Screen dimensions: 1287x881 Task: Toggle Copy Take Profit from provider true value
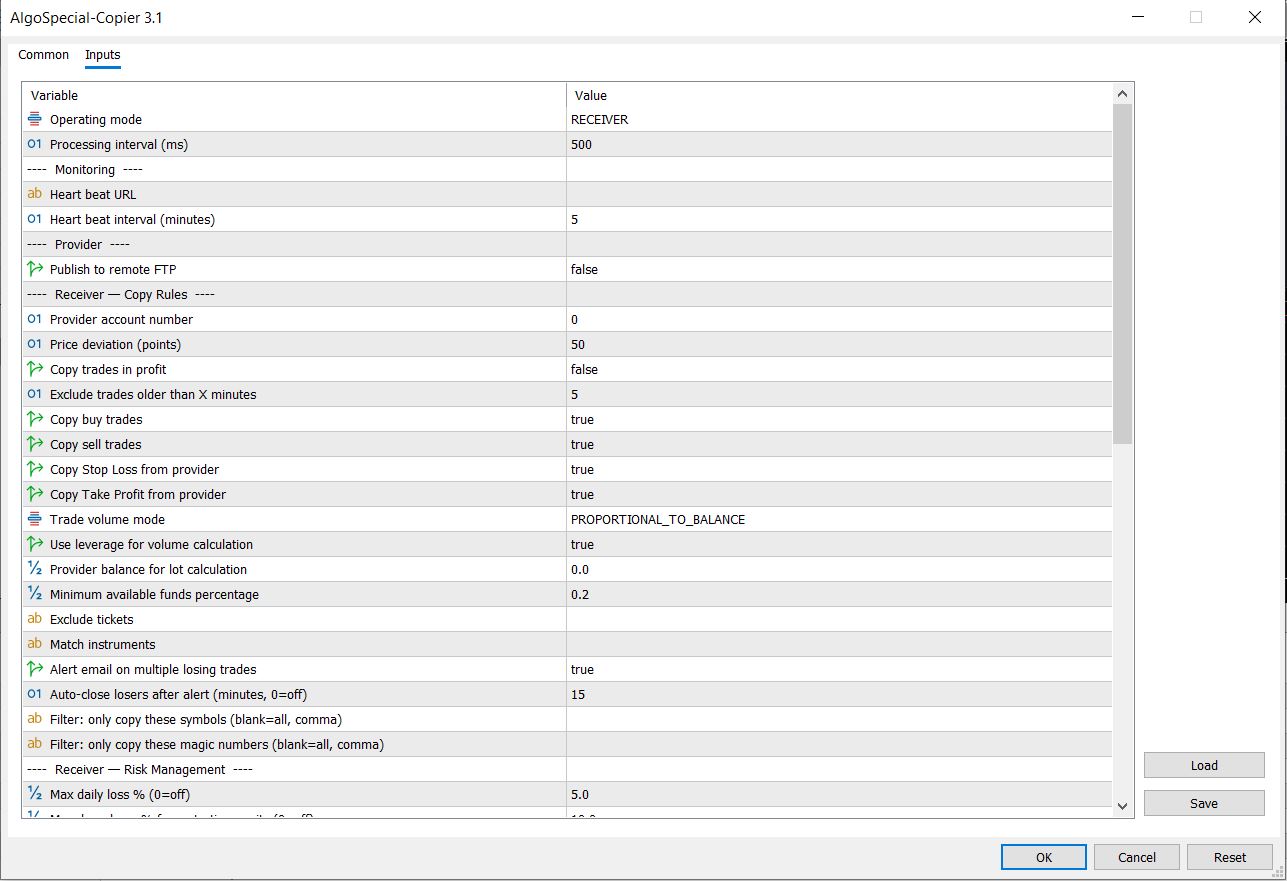839,494
